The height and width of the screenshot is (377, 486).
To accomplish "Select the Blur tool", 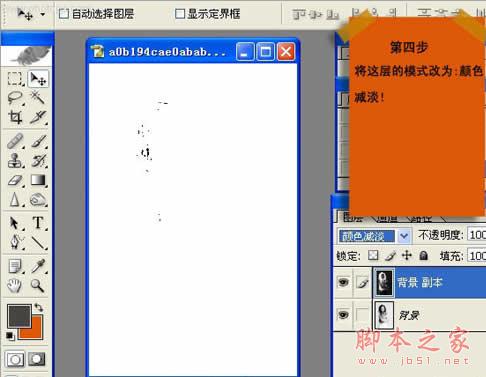I will point(15,200).
